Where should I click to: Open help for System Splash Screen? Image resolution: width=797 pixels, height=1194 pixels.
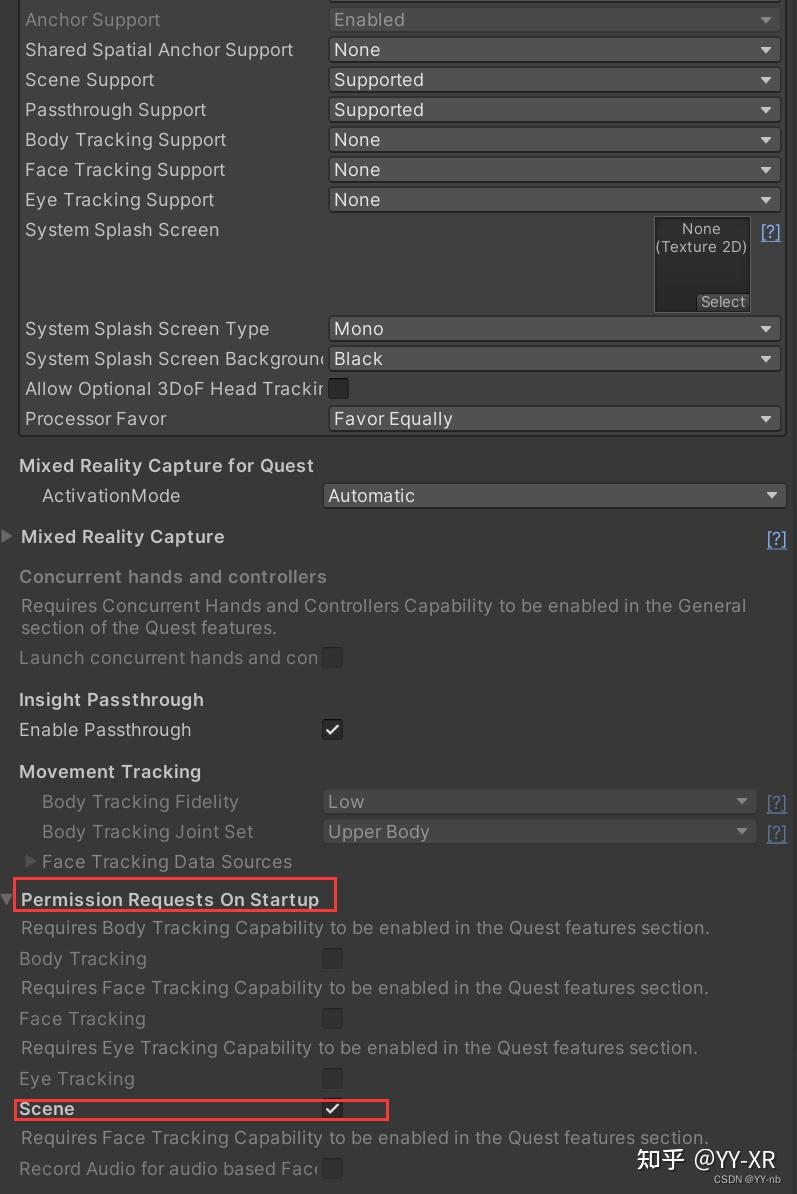(770, 231)
